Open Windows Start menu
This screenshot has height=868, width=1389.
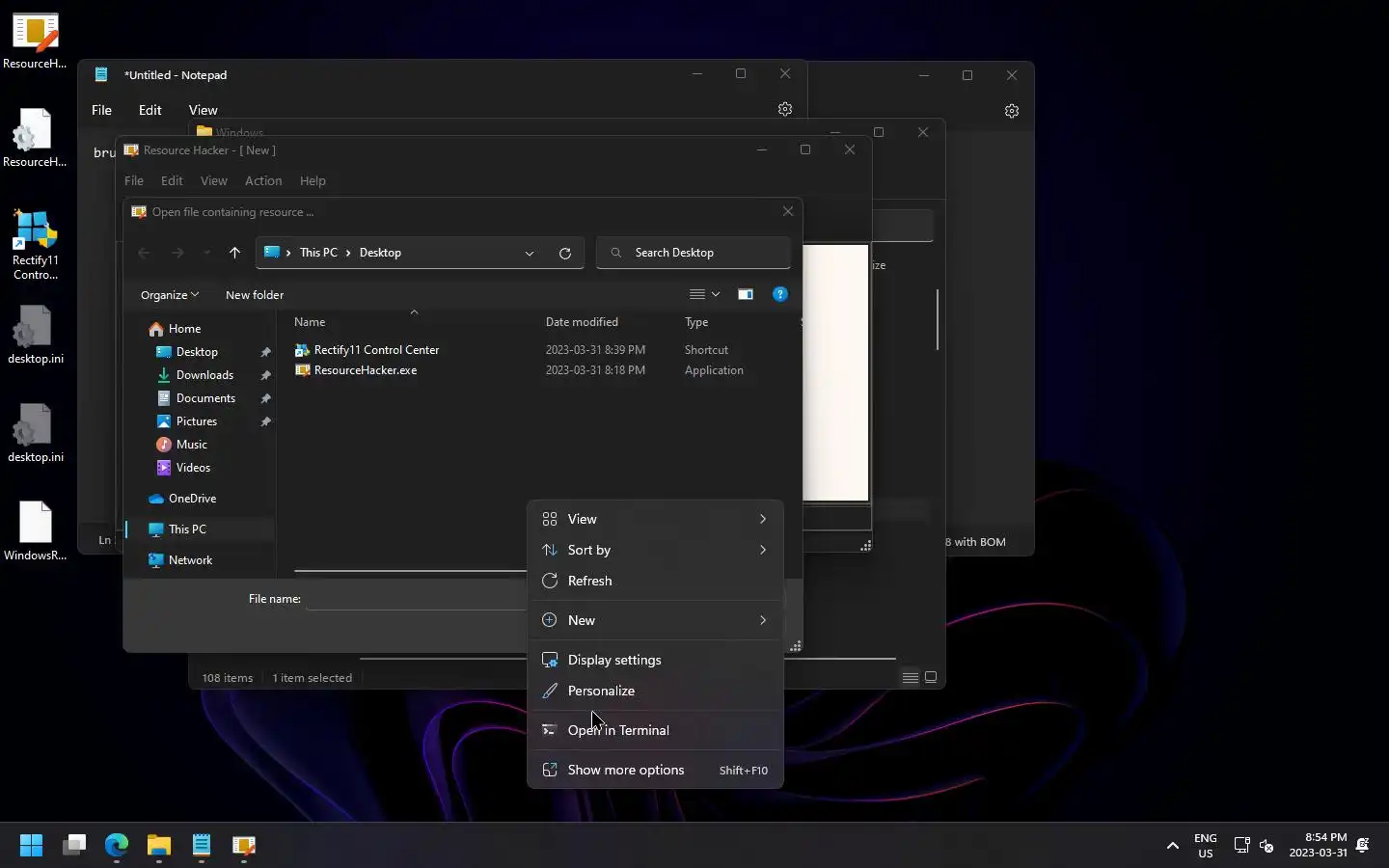(x=31, y=846)
